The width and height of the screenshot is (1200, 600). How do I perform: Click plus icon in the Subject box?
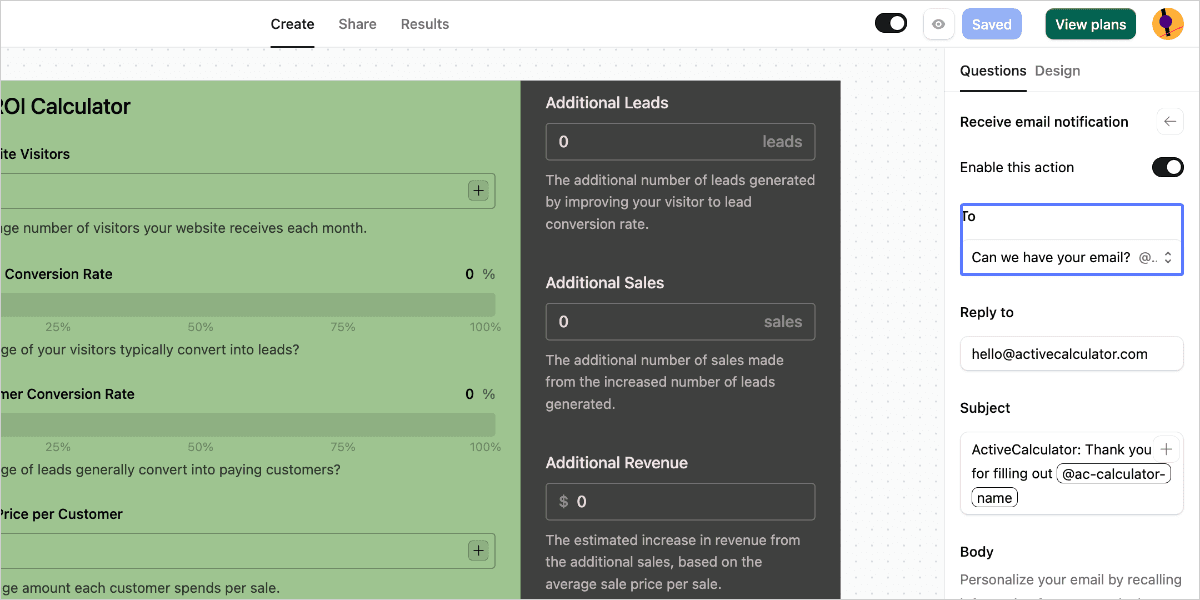(x=1166, y=449)
